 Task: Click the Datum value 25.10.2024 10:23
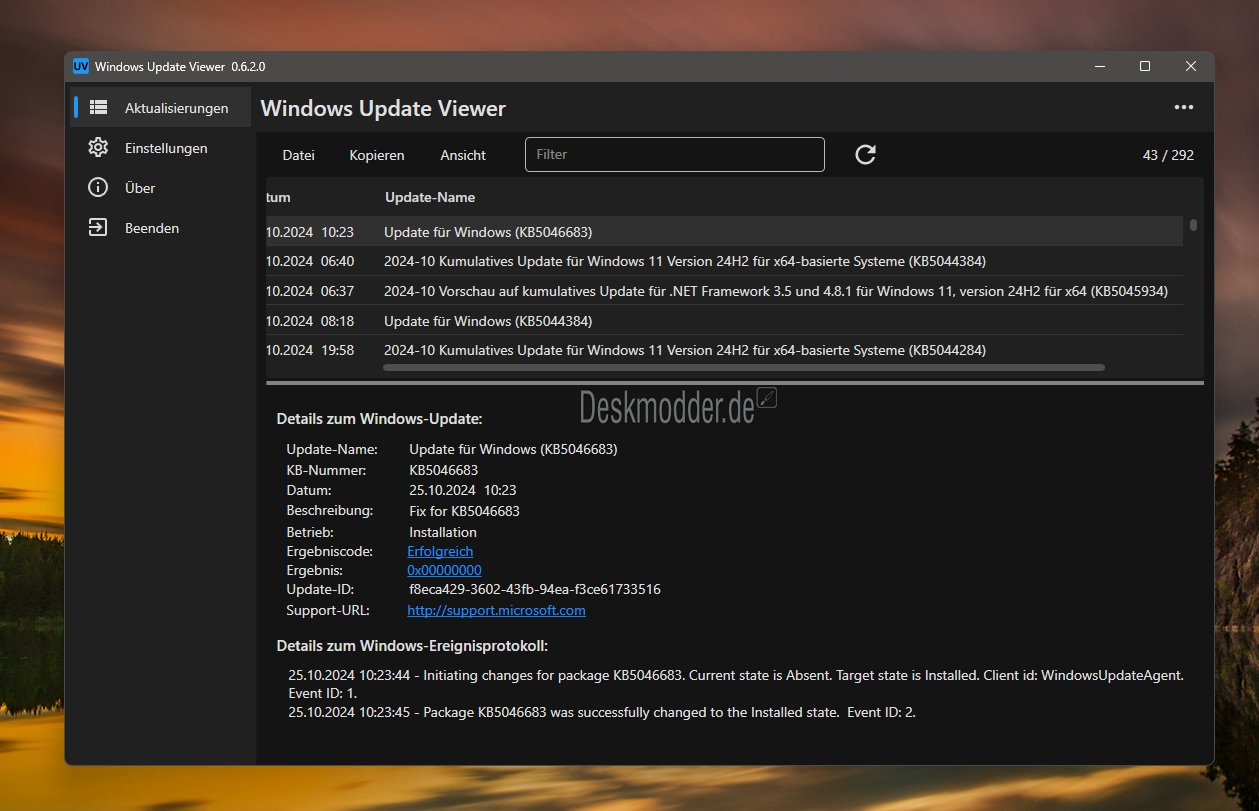tap(463, 490)
